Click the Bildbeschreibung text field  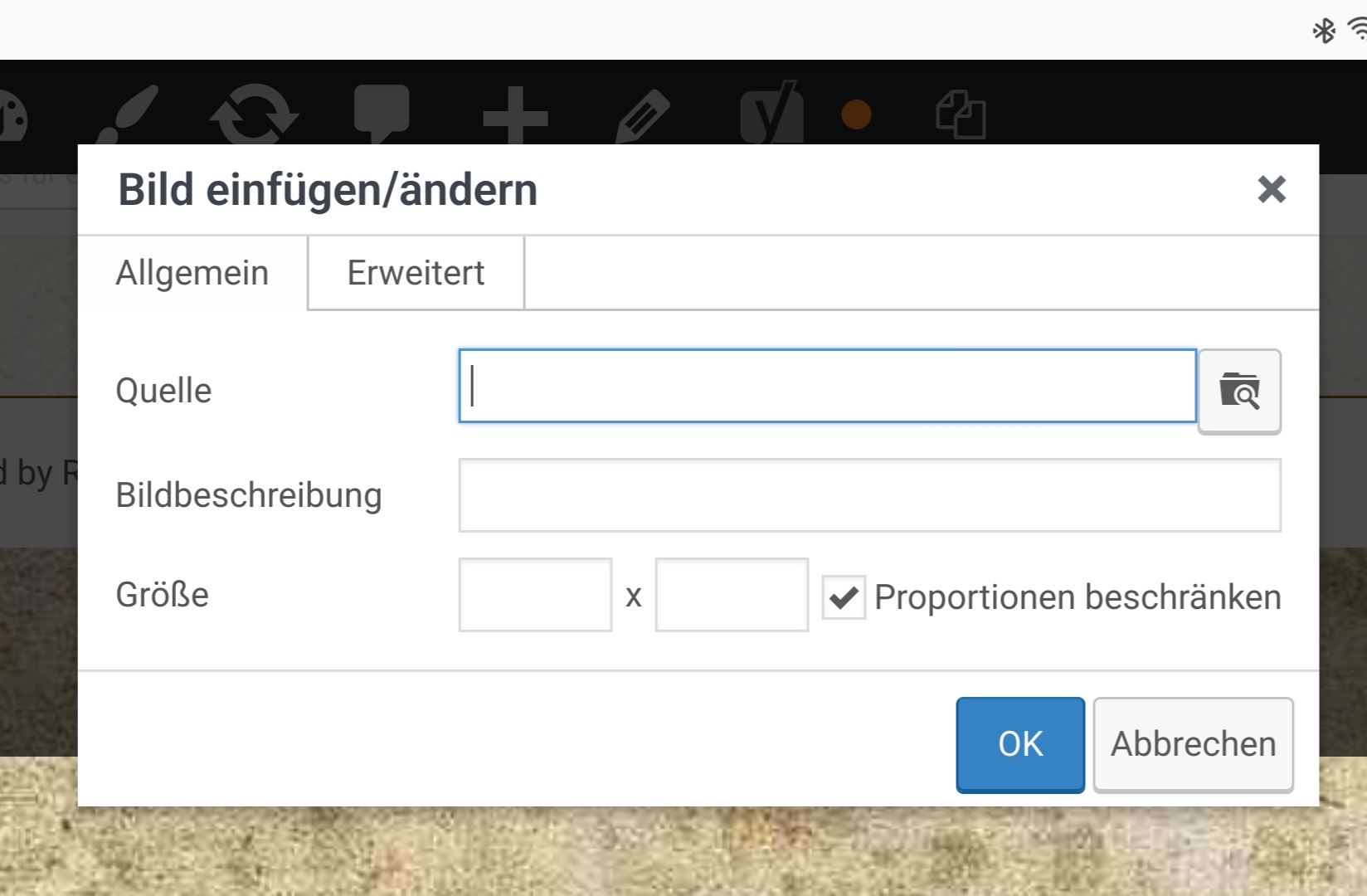869,495
